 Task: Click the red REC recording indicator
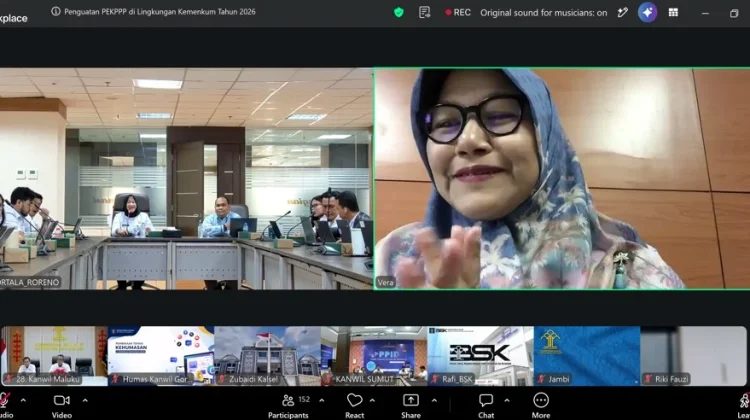pos(458,12)
